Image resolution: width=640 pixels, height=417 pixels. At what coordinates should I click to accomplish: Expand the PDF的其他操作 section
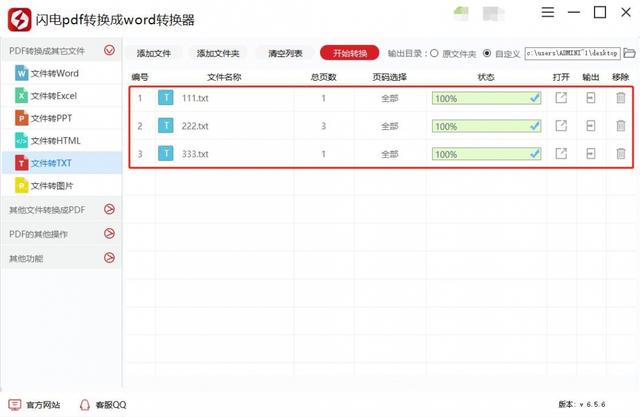[109, 233]
